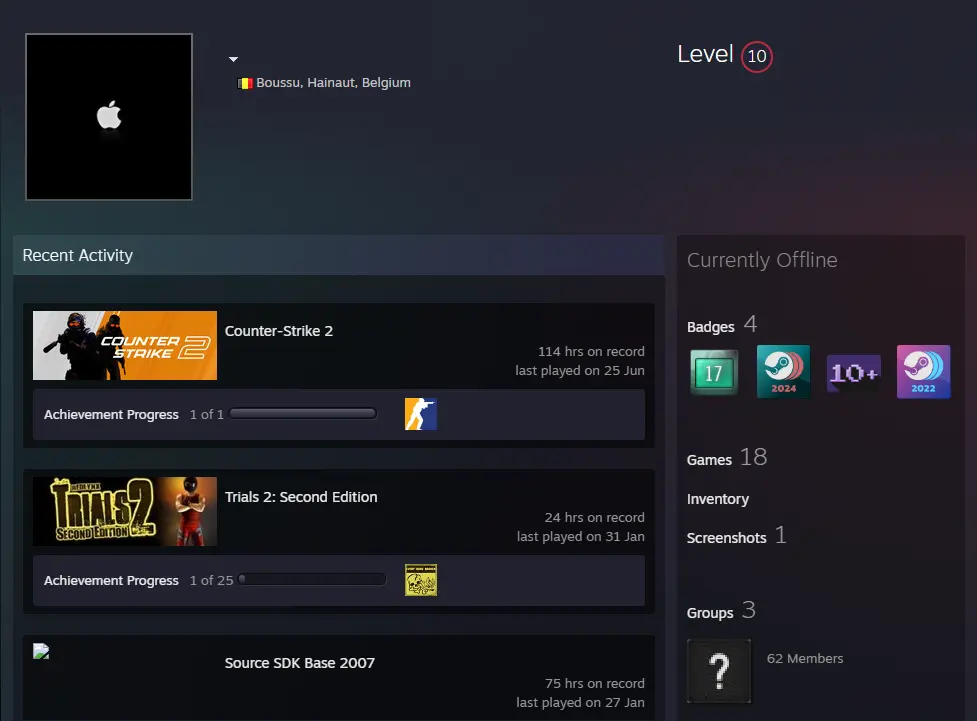Screen dimensions: 977x721
Task: Click the Steam 2024 year badge
Action: (783, 371)
